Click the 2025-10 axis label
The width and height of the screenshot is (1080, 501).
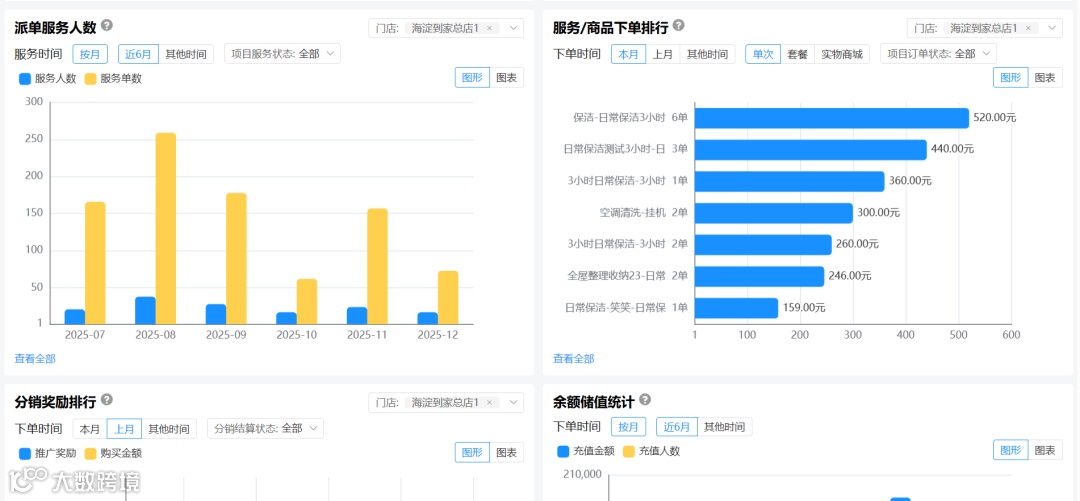click(298, 335)
